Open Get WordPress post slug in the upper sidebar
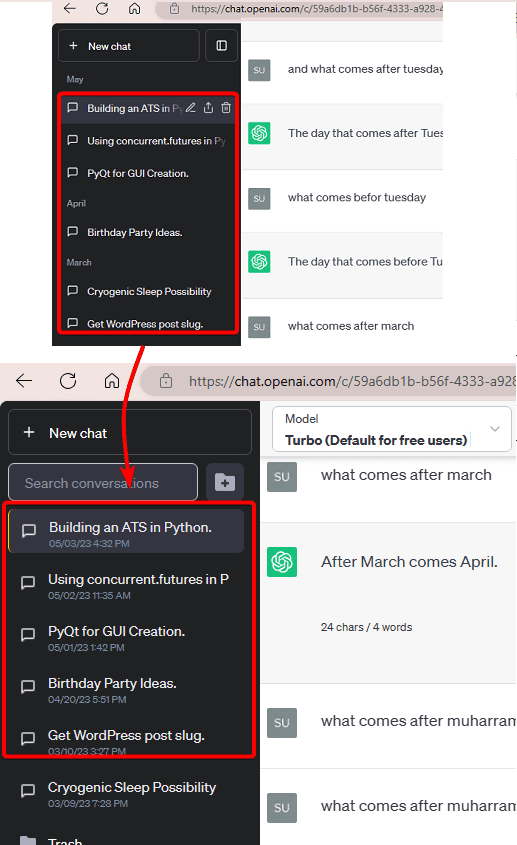The height and width of the screenshot is (845, 517). click(x=147, y=324)
